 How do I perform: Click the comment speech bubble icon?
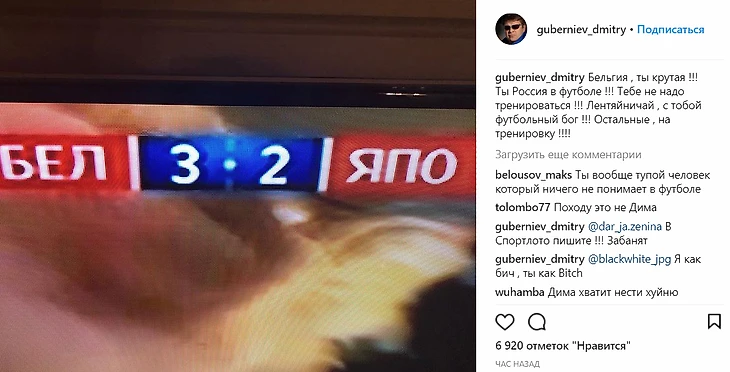[537, 322]
